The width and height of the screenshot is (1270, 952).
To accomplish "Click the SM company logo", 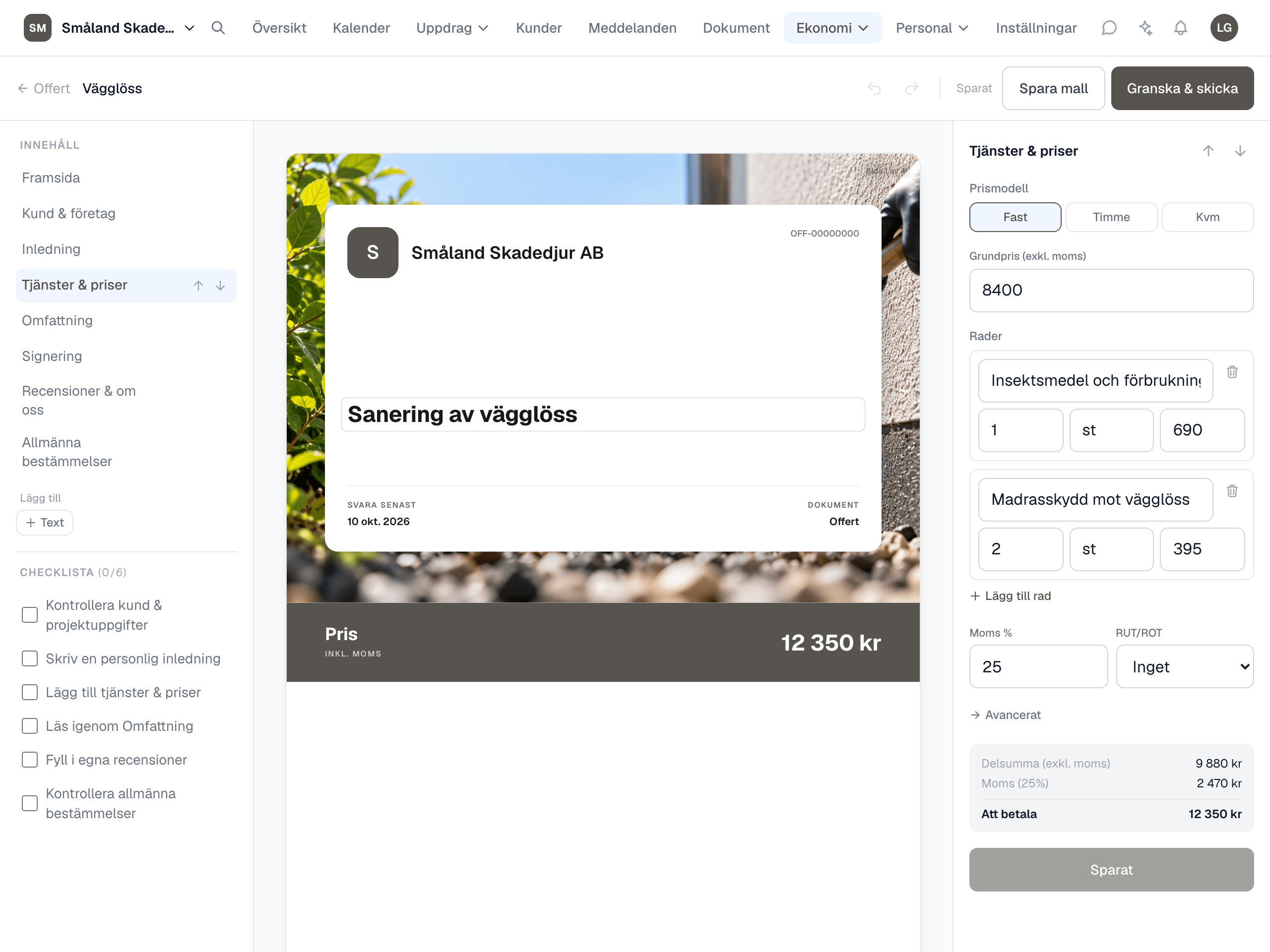I will pos(37,28).
